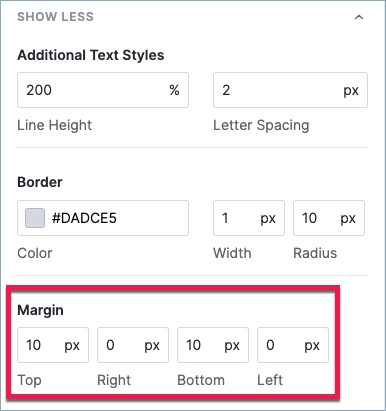Click the Margin Top field

[53, 345]
